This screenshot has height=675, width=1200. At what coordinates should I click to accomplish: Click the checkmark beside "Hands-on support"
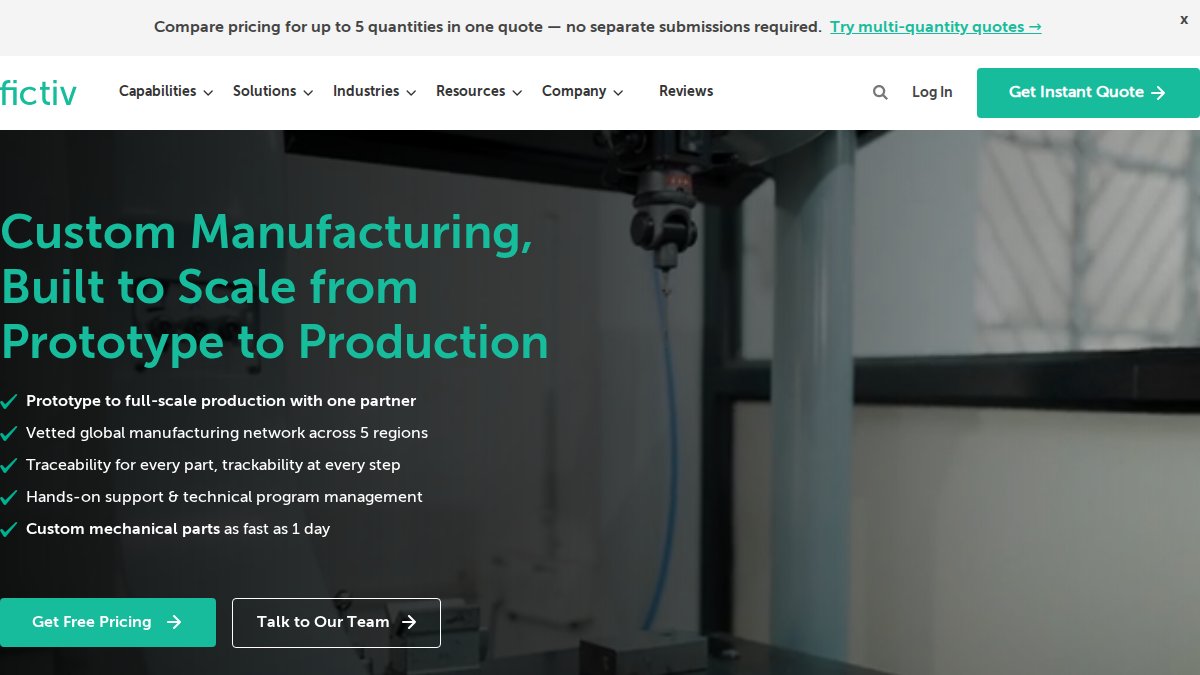(9, 498)
